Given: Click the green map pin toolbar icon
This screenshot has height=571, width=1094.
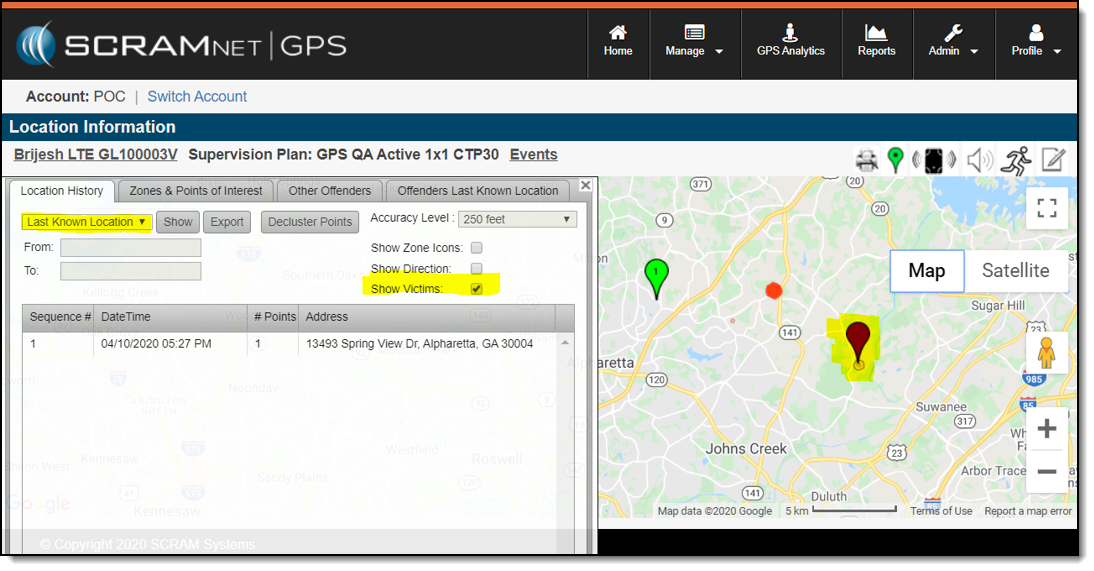Looking at the screenshot, I should pos(896,160).
